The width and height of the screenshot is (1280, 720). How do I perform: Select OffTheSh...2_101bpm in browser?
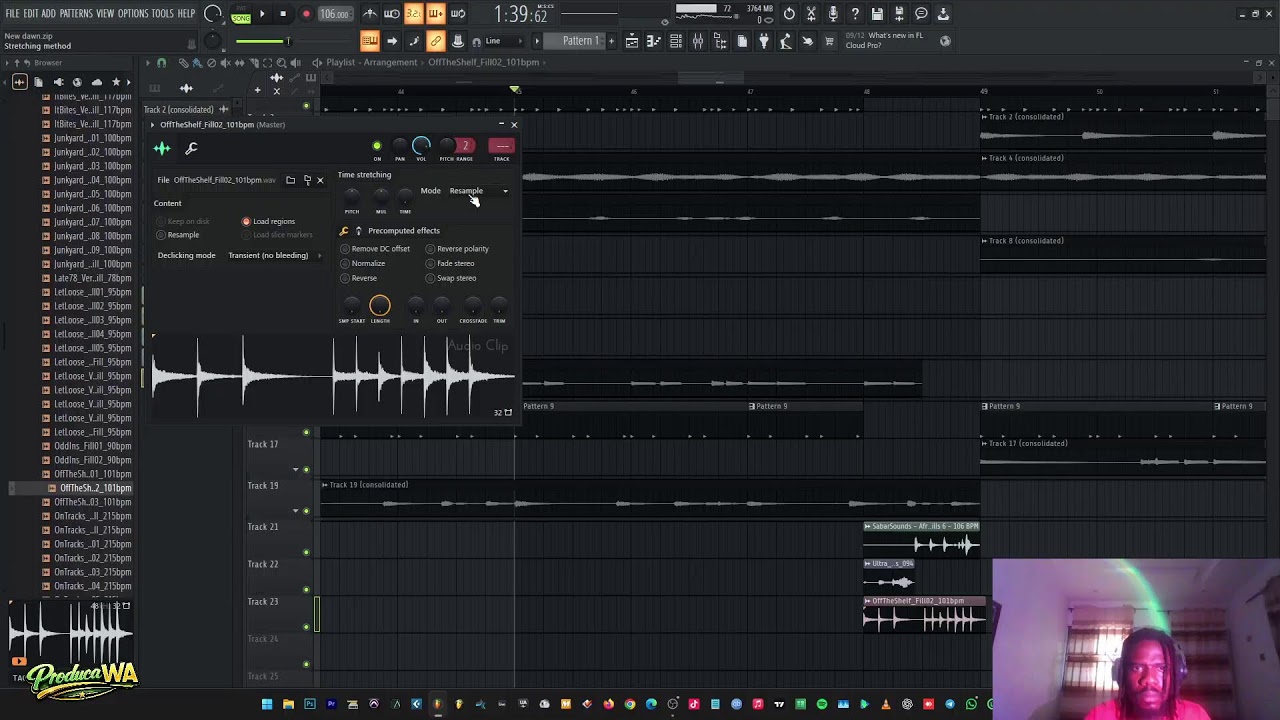[95, 488]
